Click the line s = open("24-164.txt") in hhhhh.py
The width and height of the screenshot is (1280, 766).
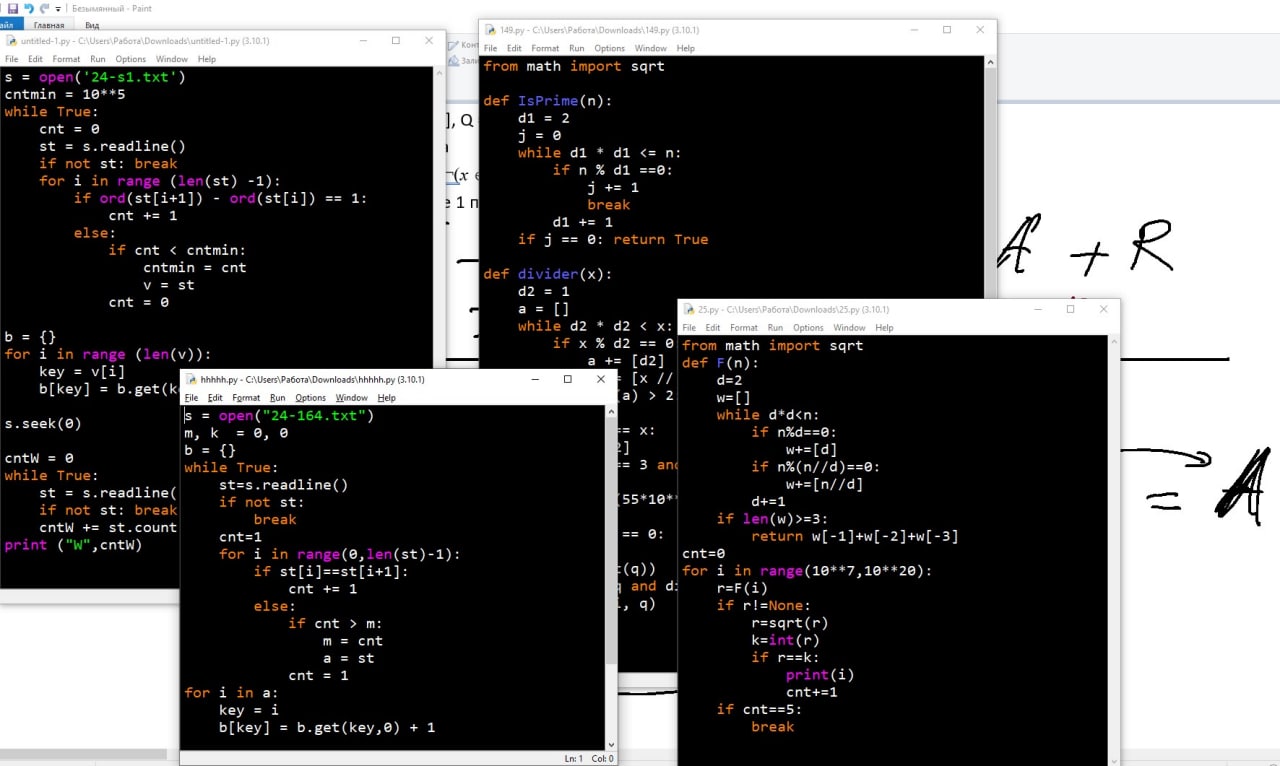tap(279, 416)
